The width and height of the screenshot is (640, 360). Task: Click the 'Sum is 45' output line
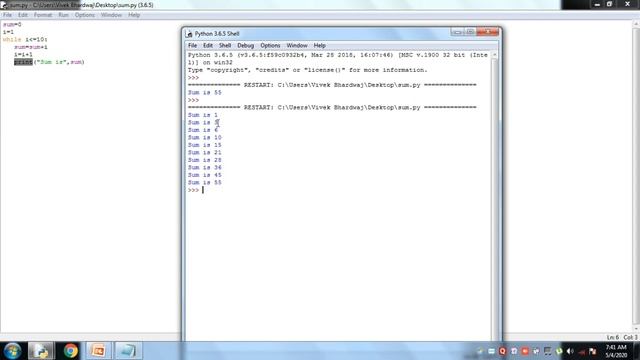point(204,175)
